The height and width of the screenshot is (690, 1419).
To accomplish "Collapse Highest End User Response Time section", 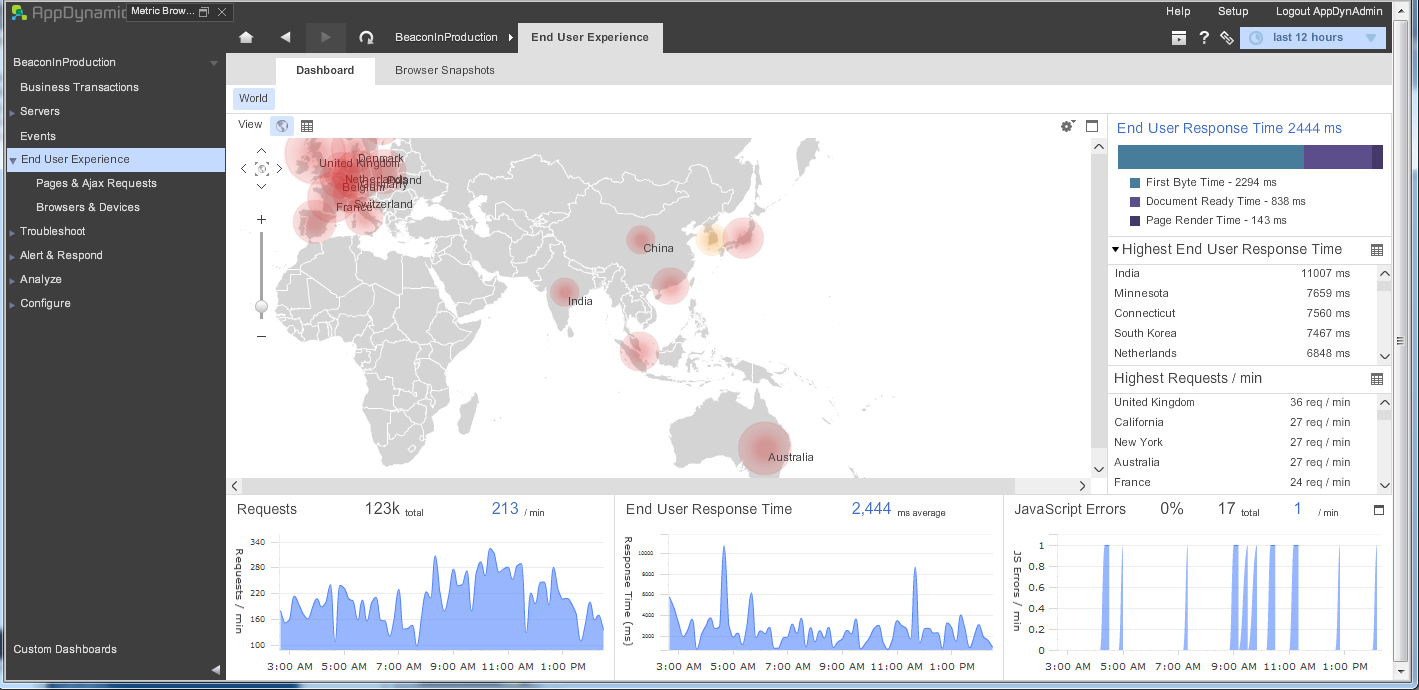I will tap(1115, 250).
